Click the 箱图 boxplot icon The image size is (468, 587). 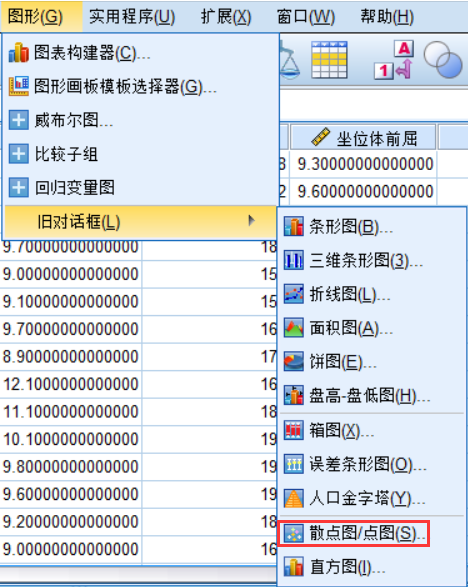point(294,430)
